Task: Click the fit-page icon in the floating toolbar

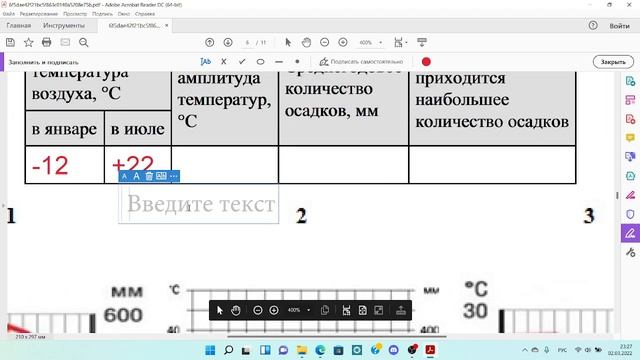Action: tap(362, 310)
